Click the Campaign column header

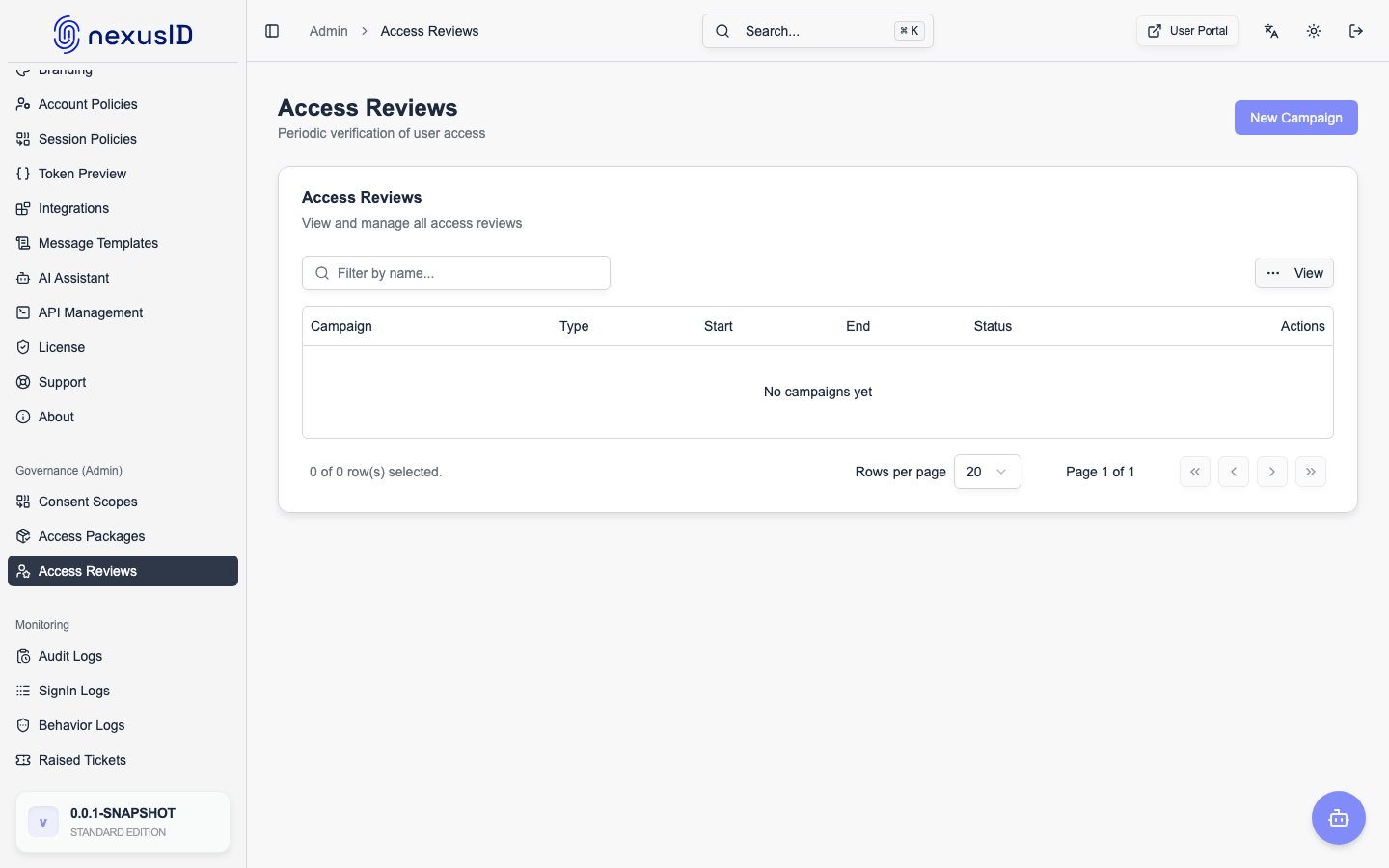(x=341, y=326)
